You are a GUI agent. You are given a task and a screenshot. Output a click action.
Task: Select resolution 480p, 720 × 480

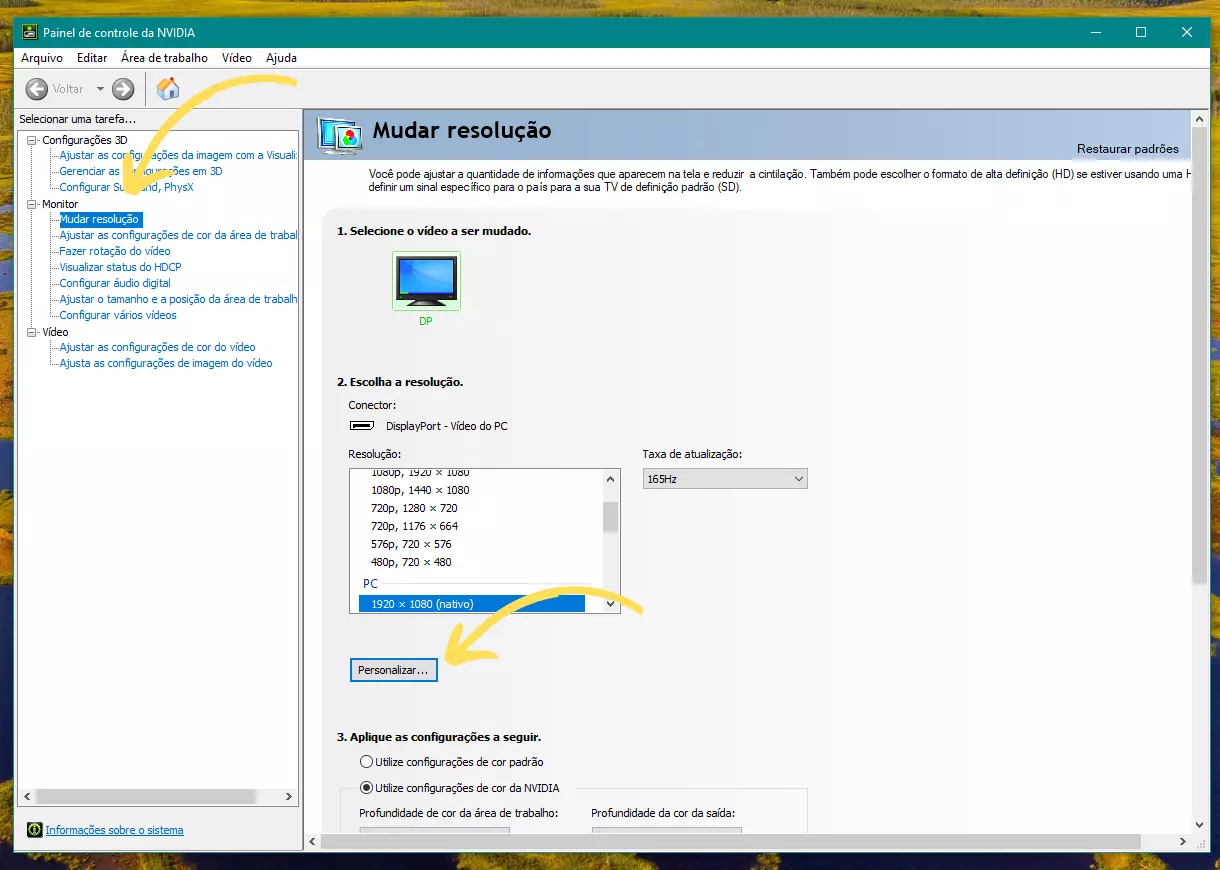coord(411,562)
